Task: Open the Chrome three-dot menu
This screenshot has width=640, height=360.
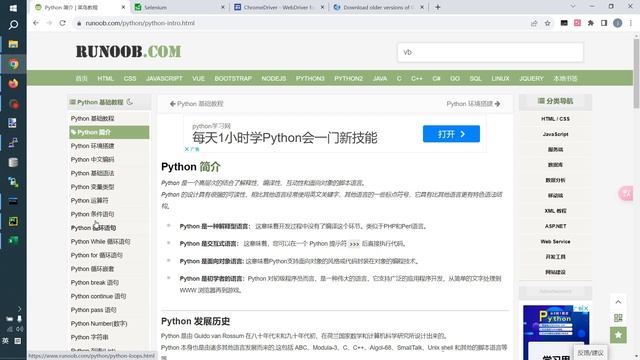Action: pyautogui.click(x=631, y=23)
